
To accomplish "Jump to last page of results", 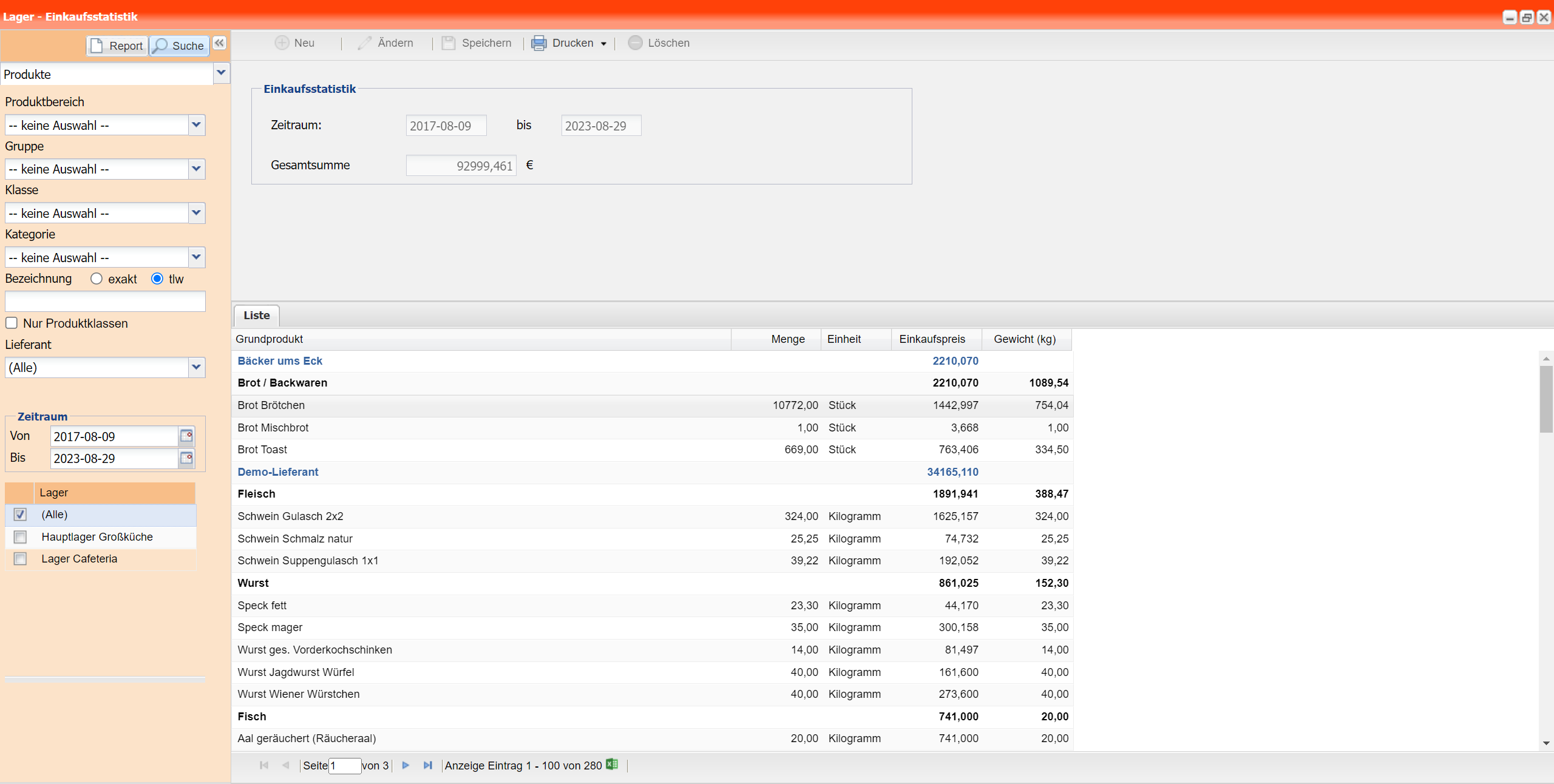I will pyautogui.click(x=427, y=765).
